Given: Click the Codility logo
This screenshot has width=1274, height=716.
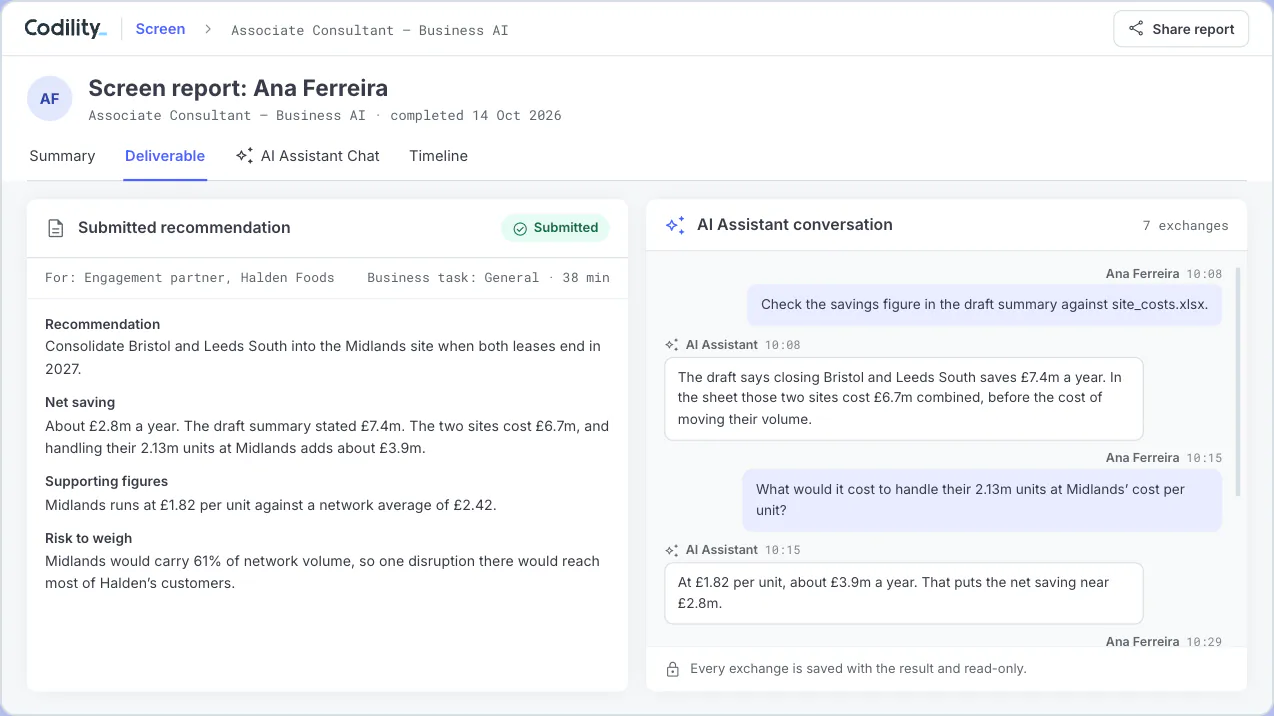Looking at the screenshot, I should pos(65,28).
